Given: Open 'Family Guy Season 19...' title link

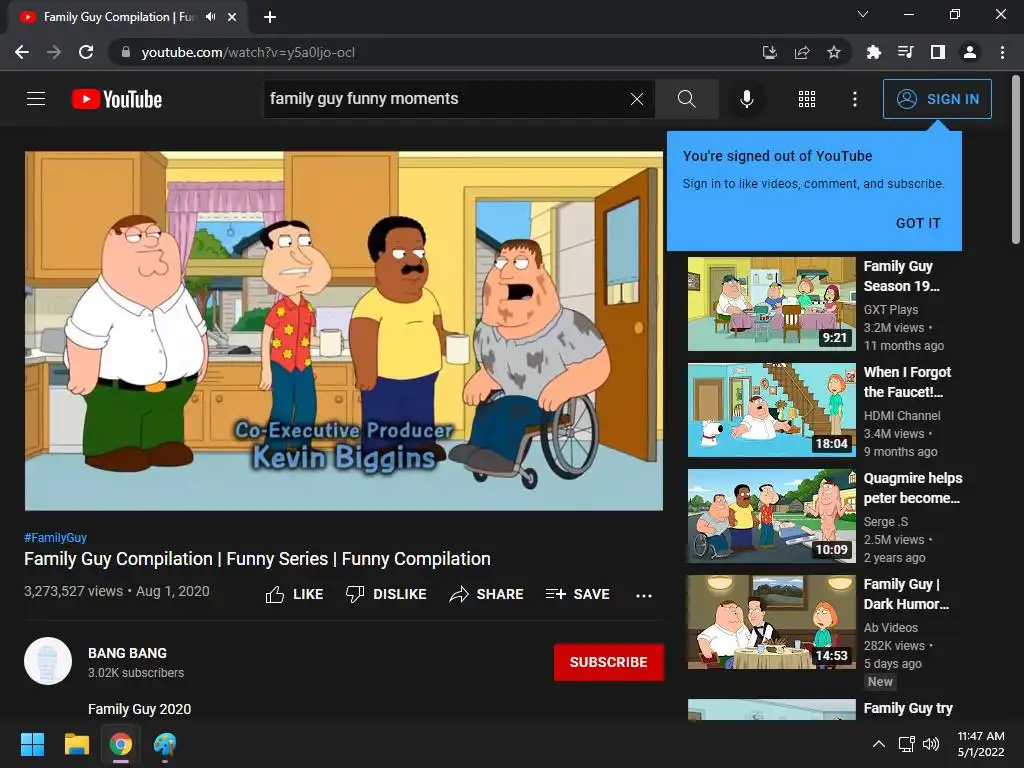Looking at the screenshot, I should [901, 276].
